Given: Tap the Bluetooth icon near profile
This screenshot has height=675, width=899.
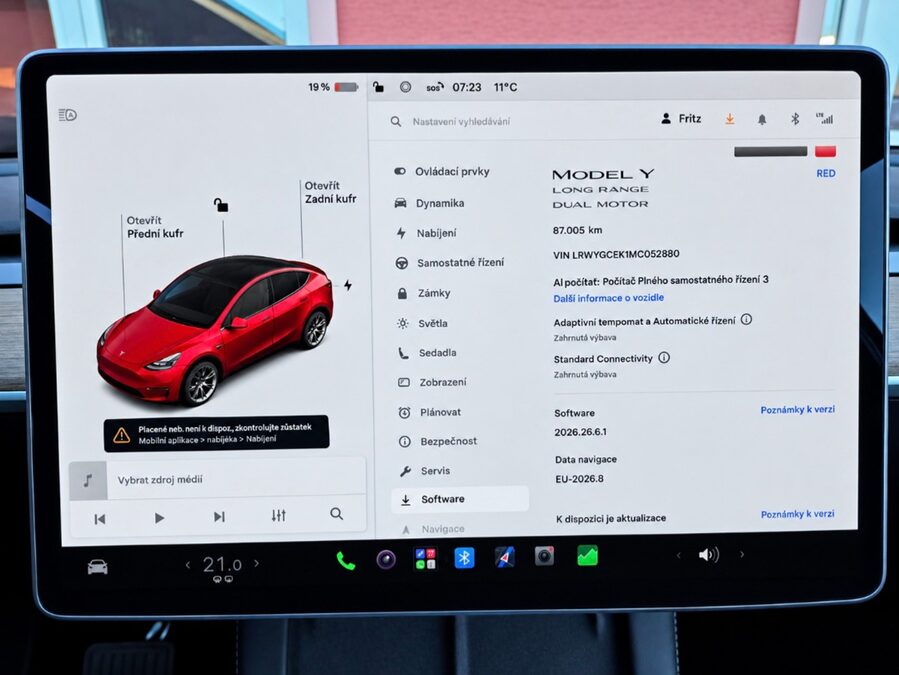Looking at the screenshot, I should coord(795,119).
